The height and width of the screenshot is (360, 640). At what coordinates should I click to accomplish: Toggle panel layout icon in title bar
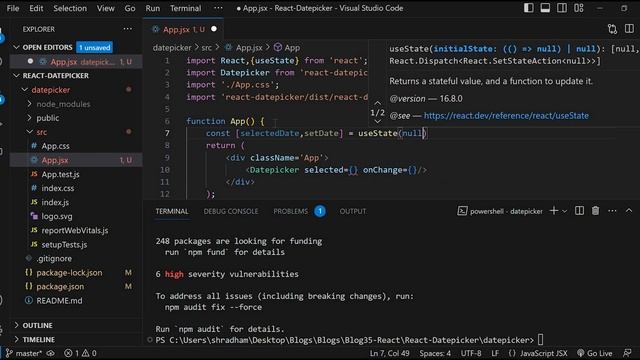(x=545, y=8)
